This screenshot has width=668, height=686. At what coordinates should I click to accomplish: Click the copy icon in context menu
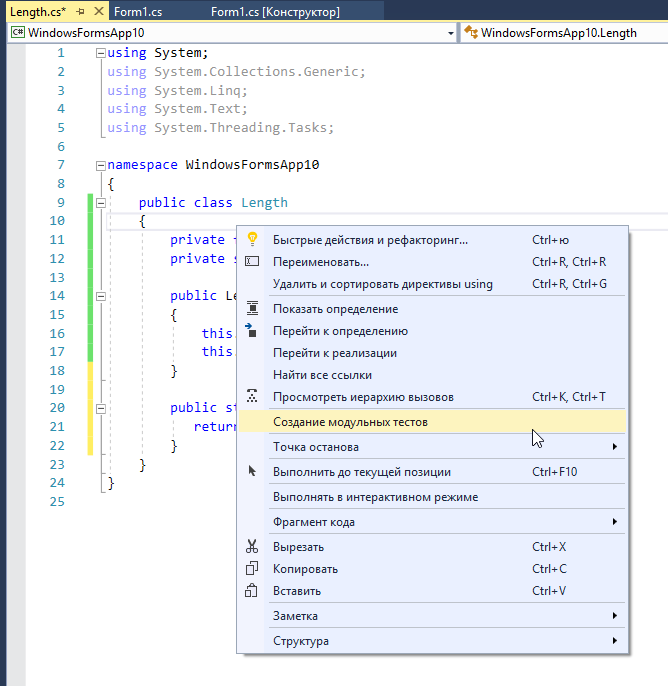(253, 569)
